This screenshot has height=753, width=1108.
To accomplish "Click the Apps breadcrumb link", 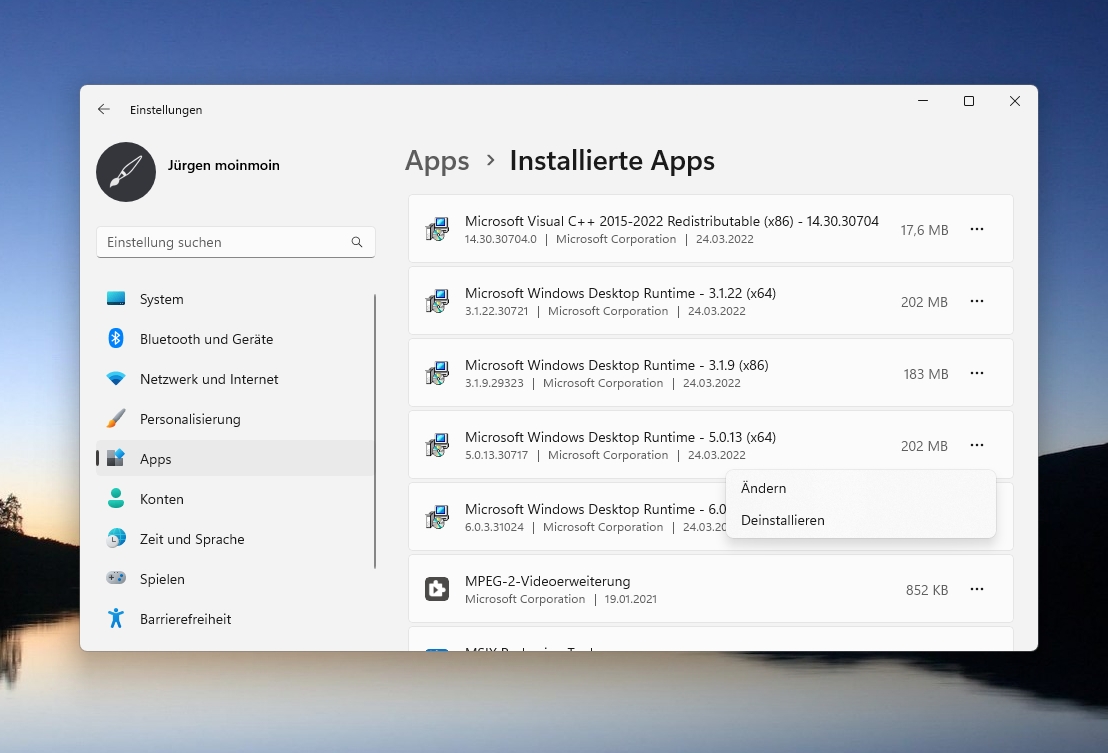I will [x=437, y=161].
